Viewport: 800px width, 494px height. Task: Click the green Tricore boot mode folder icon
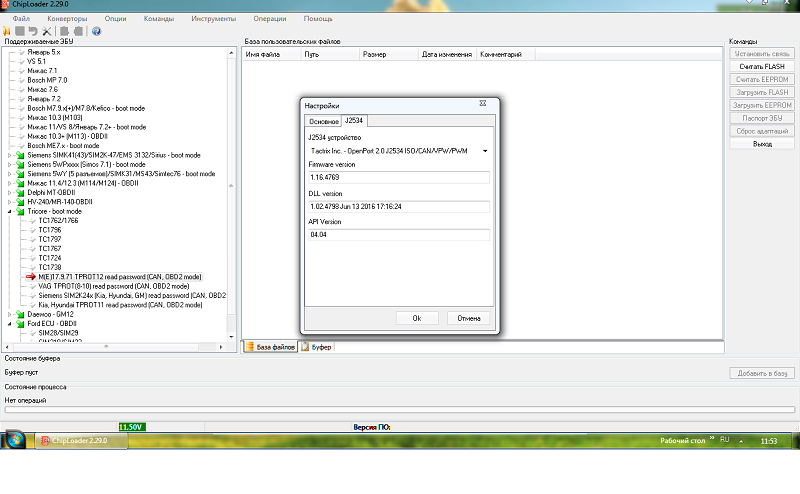18,211
